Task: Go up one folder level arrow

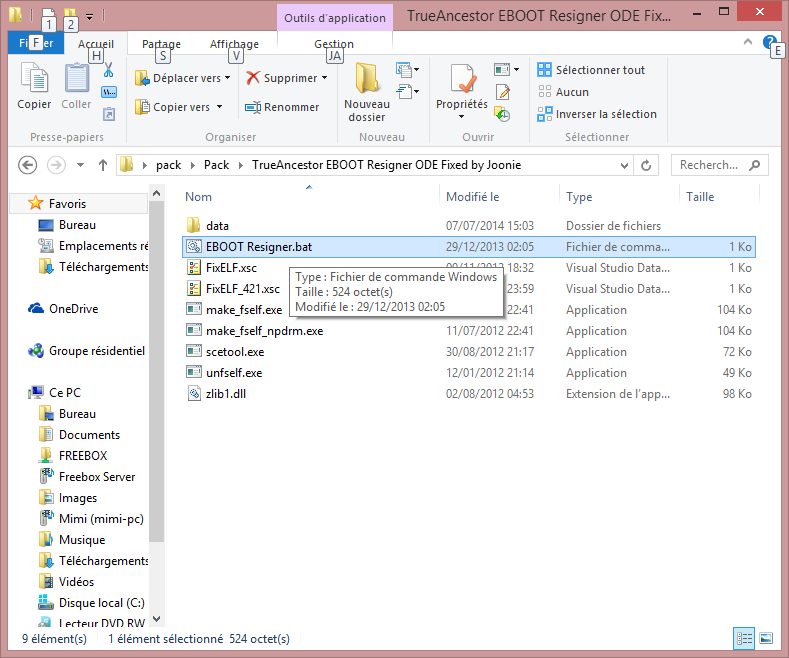Action: 102,165
